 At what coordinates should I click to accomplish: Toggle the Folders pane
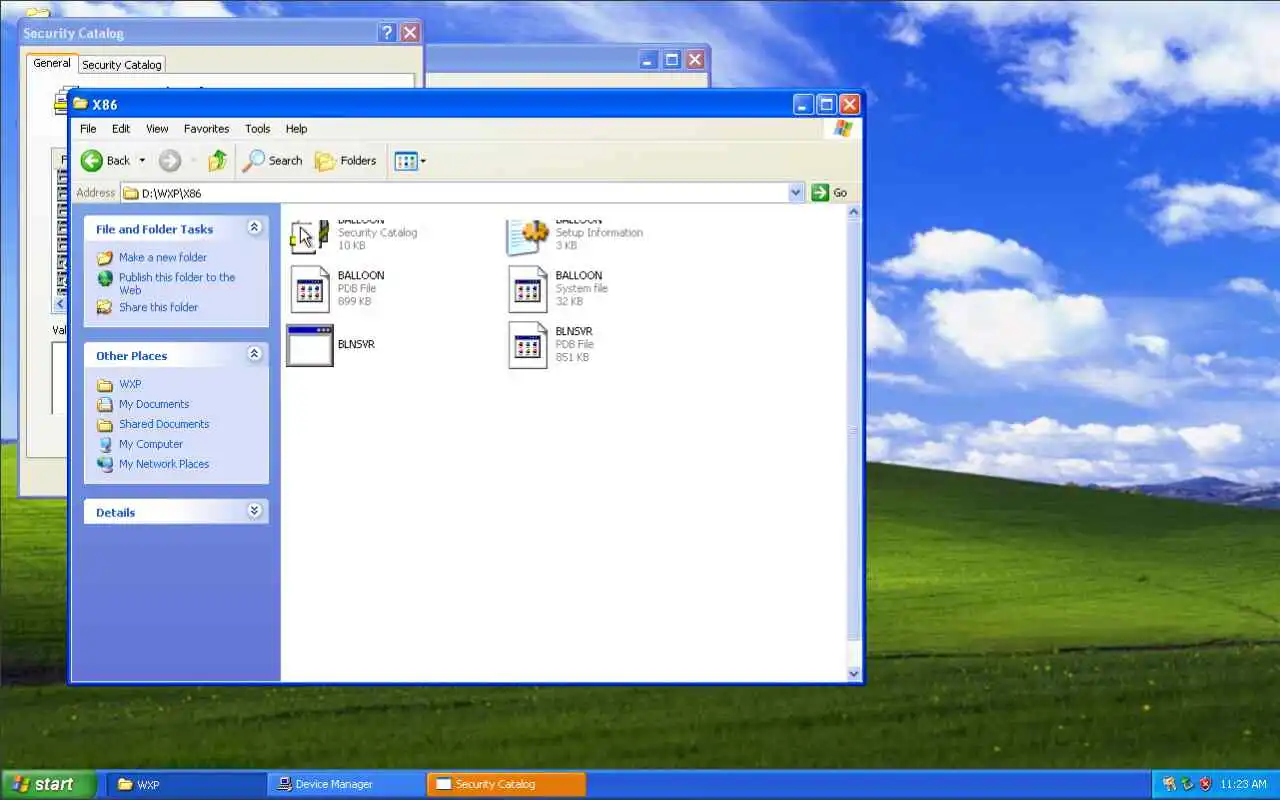pos(345,160)
